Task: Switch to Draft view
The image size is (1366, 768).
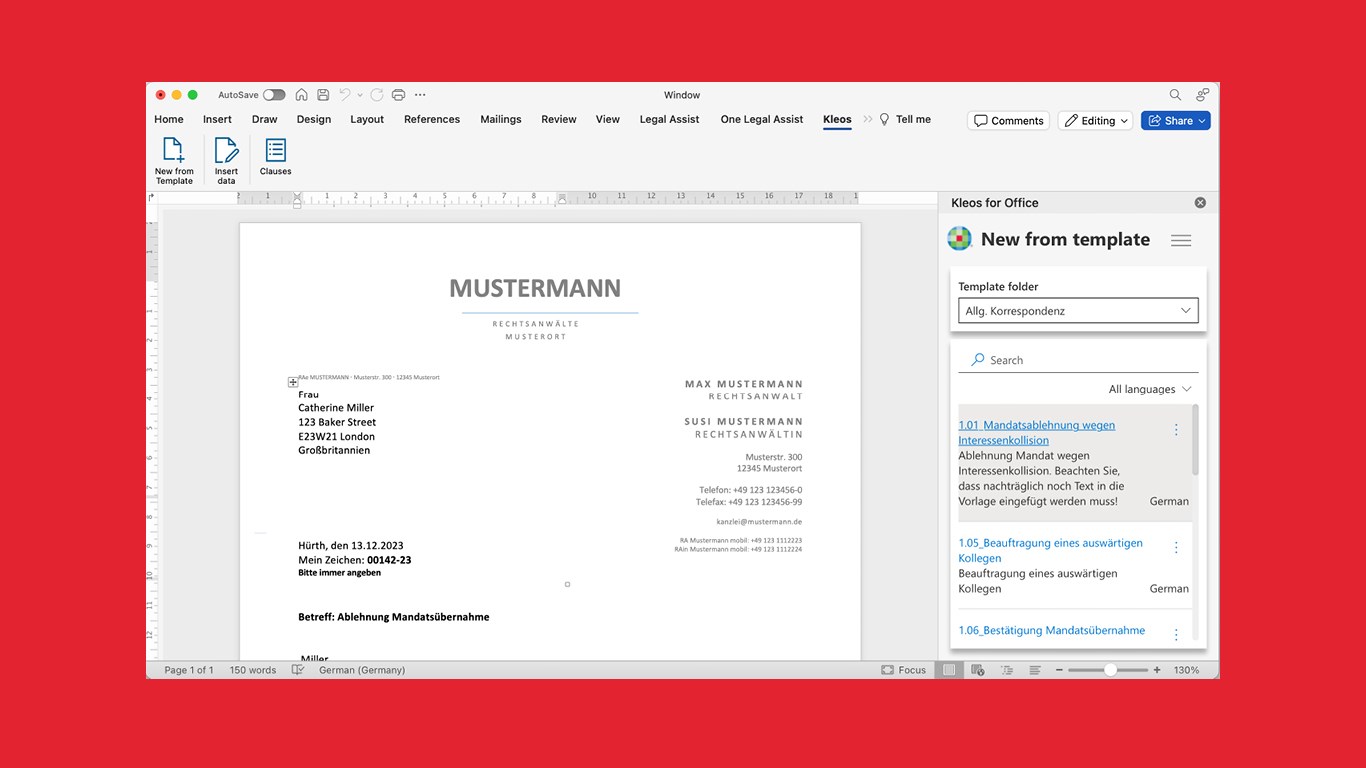Action: point(1035,670)
